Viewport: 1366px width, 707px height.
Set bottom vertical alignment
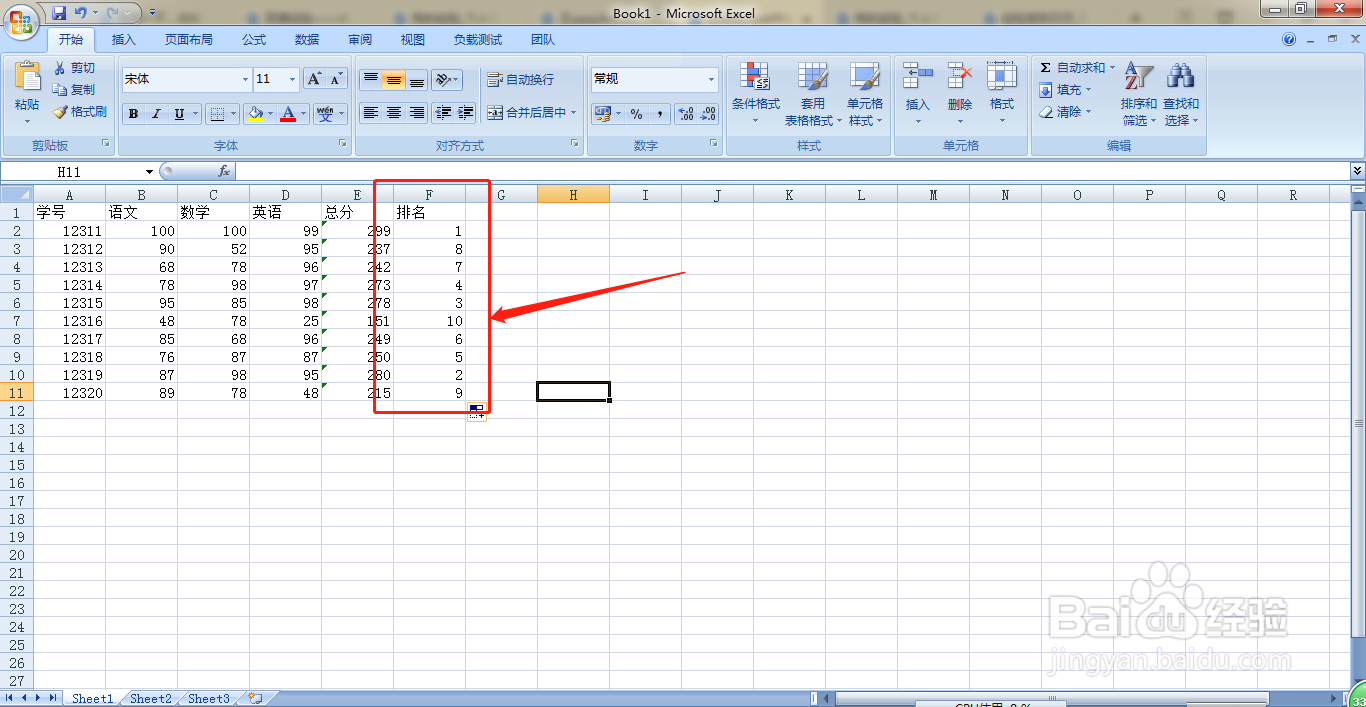tap(417, 79)
